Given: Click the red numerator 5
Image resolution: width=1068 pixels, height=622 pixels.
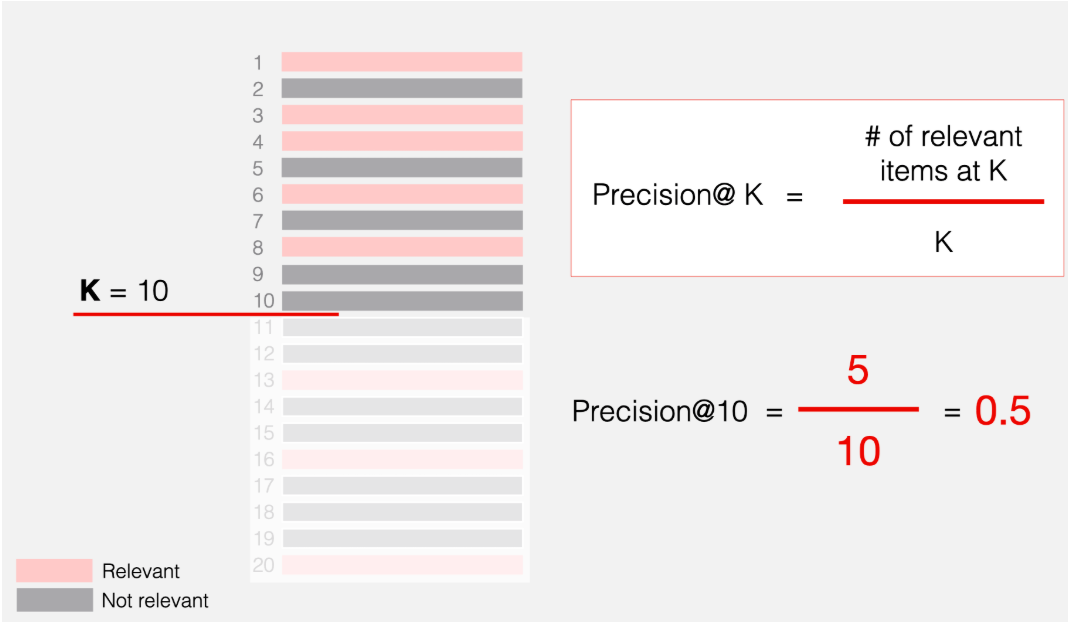Looking at the screenshot, I should click(x=857, y=372).
